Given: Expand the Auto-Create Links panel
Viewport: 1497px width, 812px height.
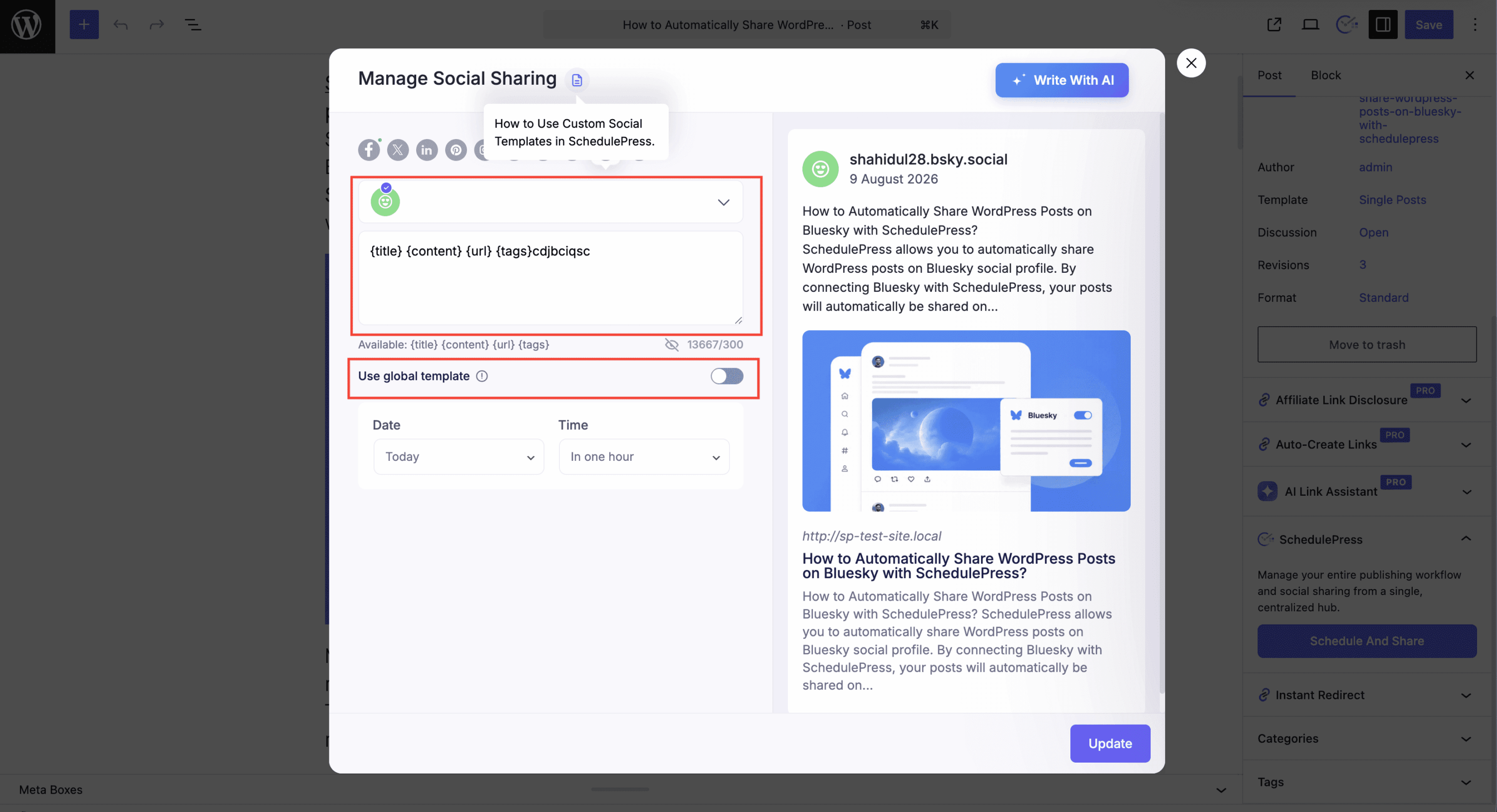Looking at the screenshot, I should [1366, 444].
